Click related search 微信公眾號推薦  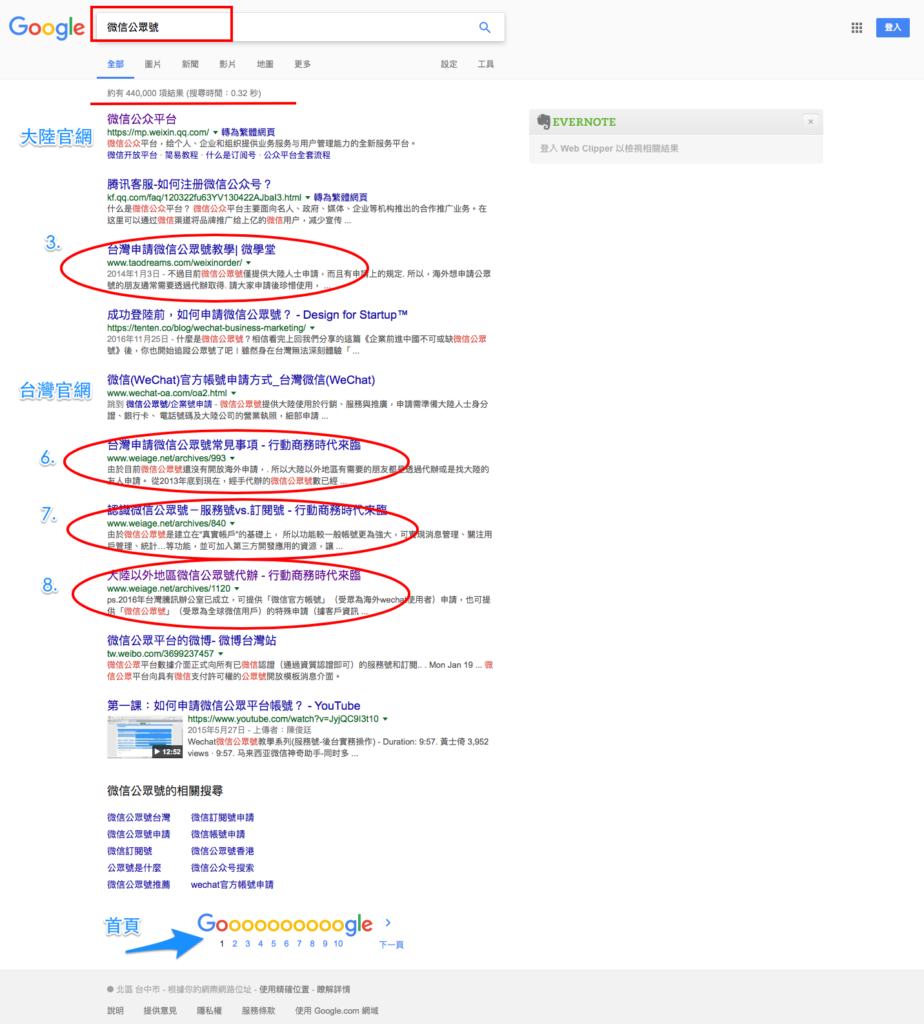138,885
